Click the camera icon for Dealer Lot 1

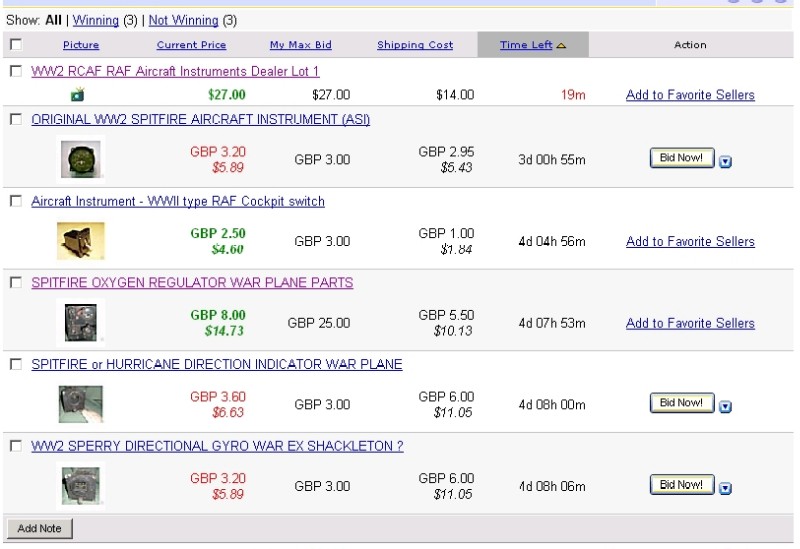78,94
